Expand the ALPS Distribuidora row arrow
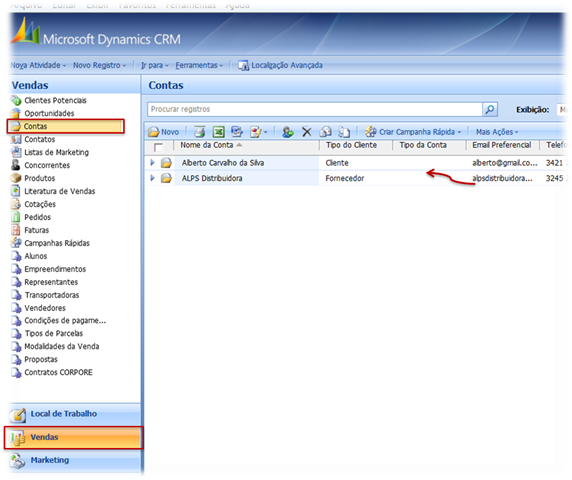This screenshot has height=480, width=572. [152, 178]
